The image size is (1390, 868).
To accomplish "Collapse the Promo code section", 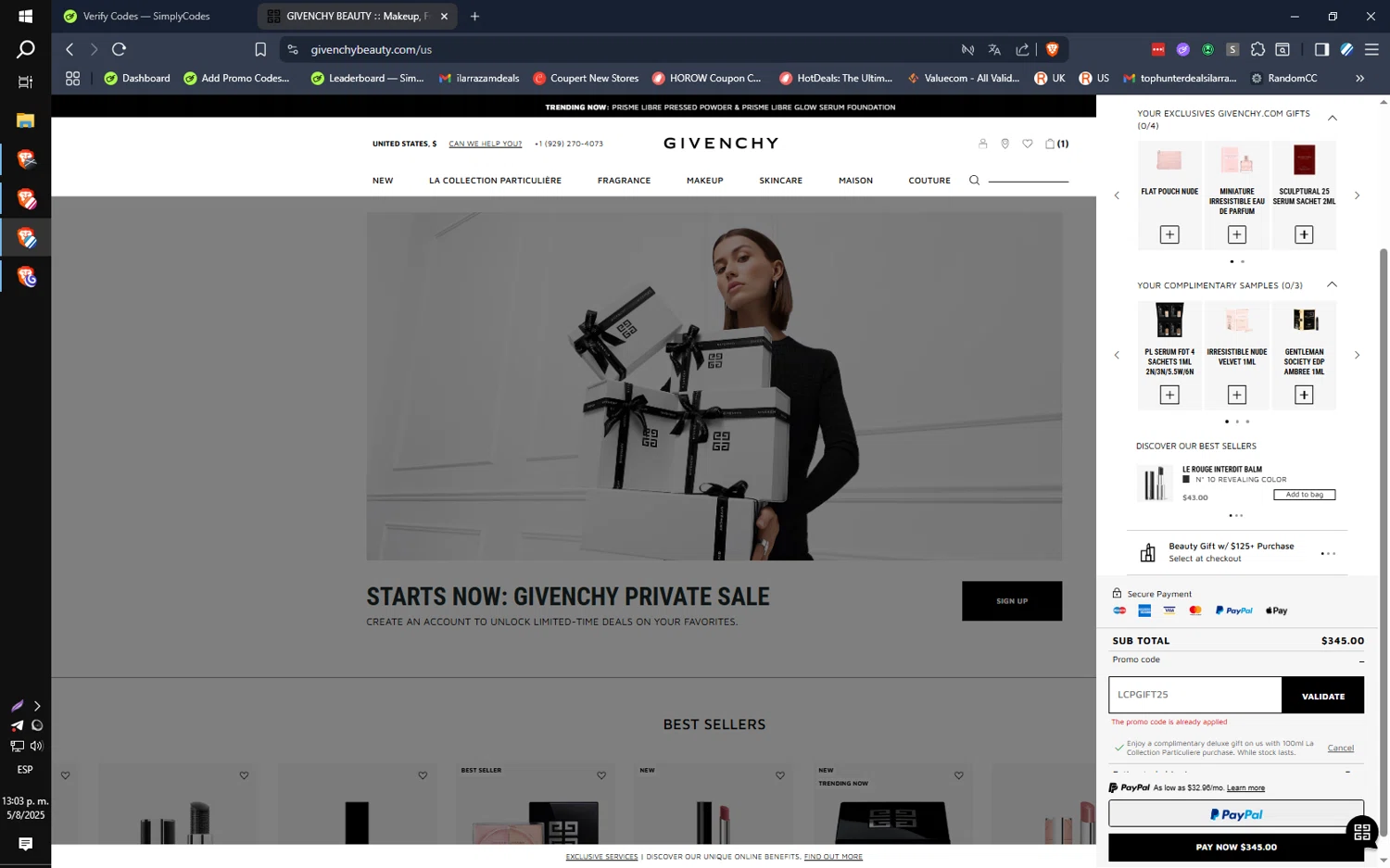I will pos(1361,661).
